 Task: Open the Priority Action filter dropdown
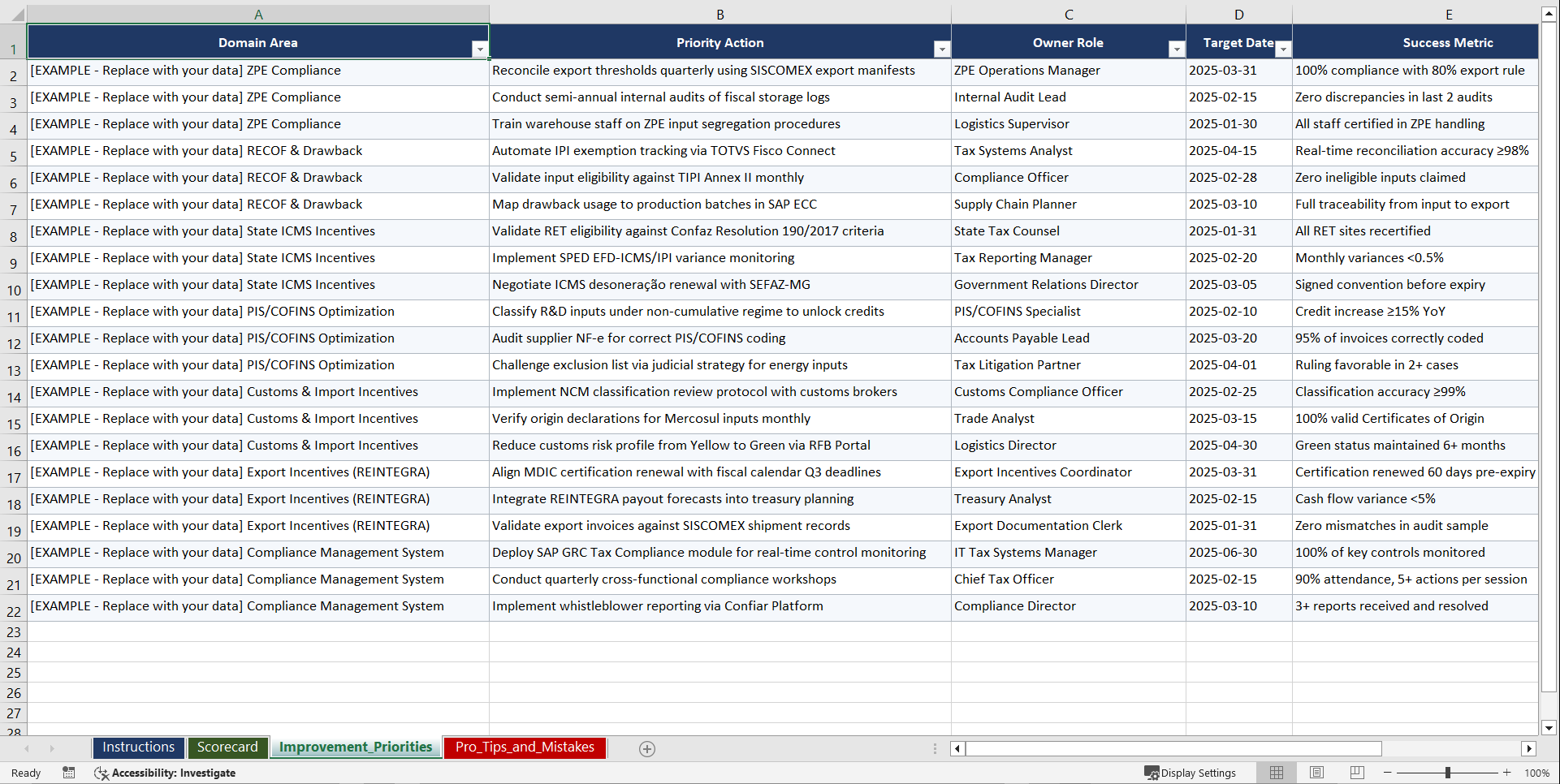(x=942, y=49)
